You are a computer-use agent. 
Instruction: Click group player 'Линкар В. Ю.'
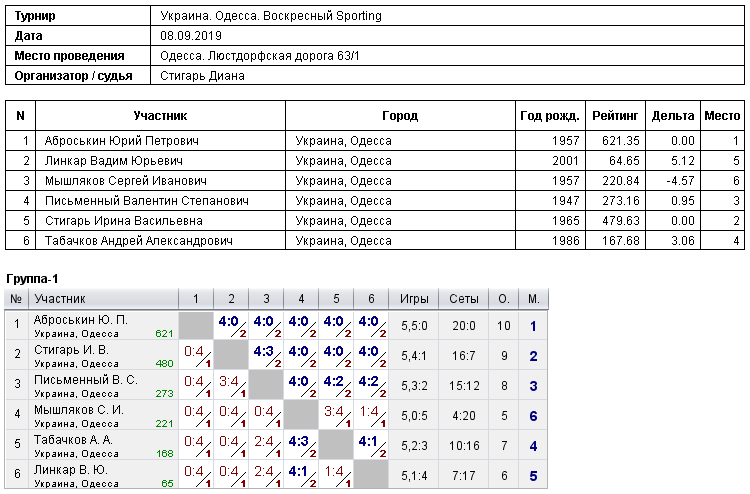click(70, 470)
